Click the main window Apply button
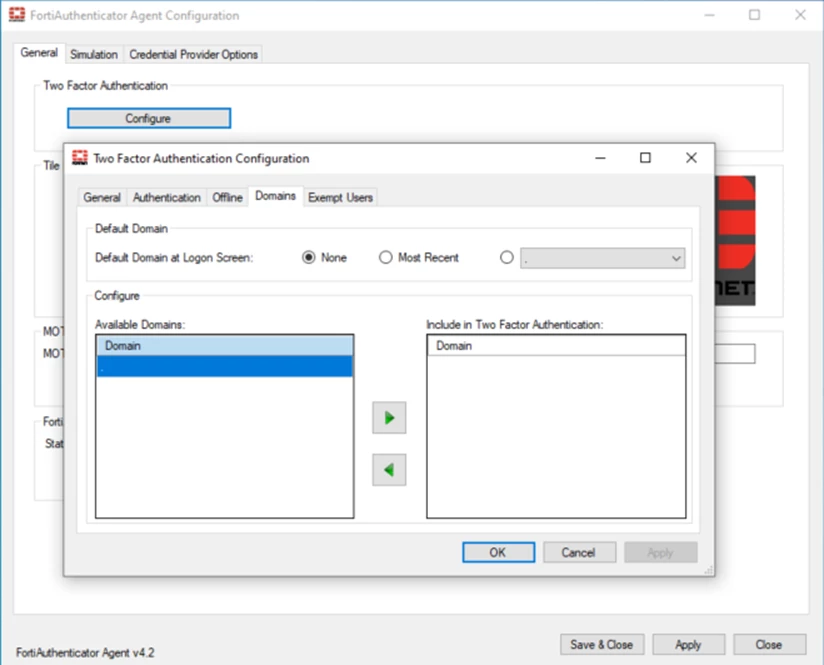This screenshot has width=824, height=665. pos(688,644)
